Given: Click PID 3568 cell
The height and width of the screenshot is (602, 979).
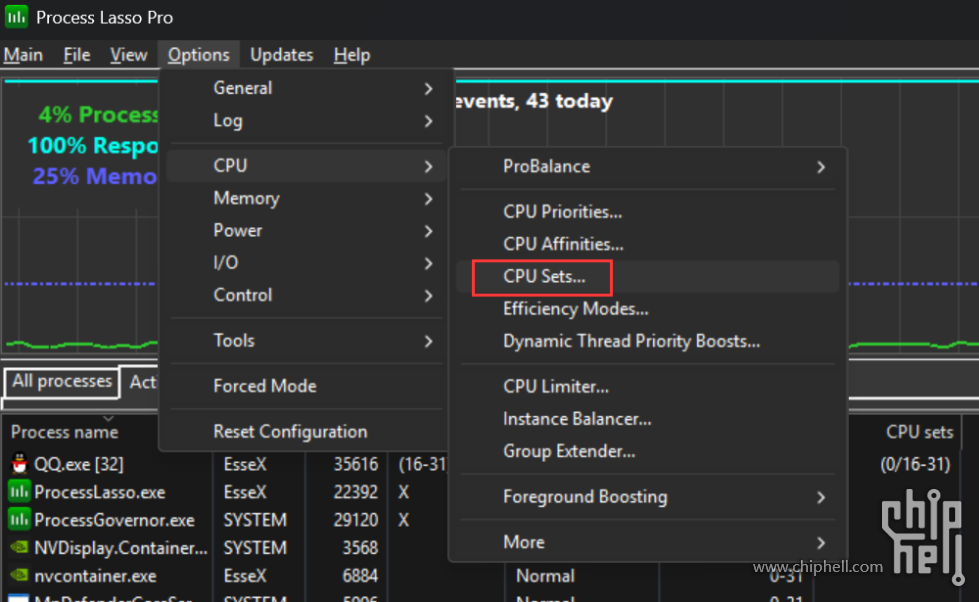Looking at the screenshot, I should [x=360, y=548].
